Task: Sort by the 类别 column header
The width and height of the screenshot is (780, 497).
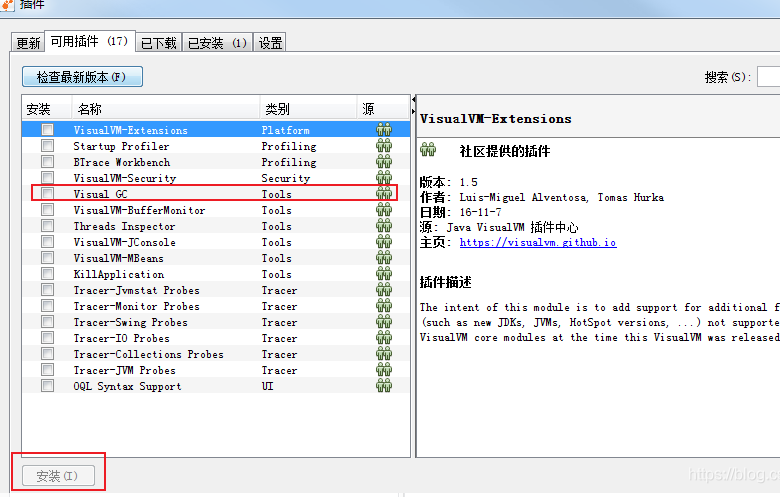Action: pyautogui.click(x=308, y=108)
